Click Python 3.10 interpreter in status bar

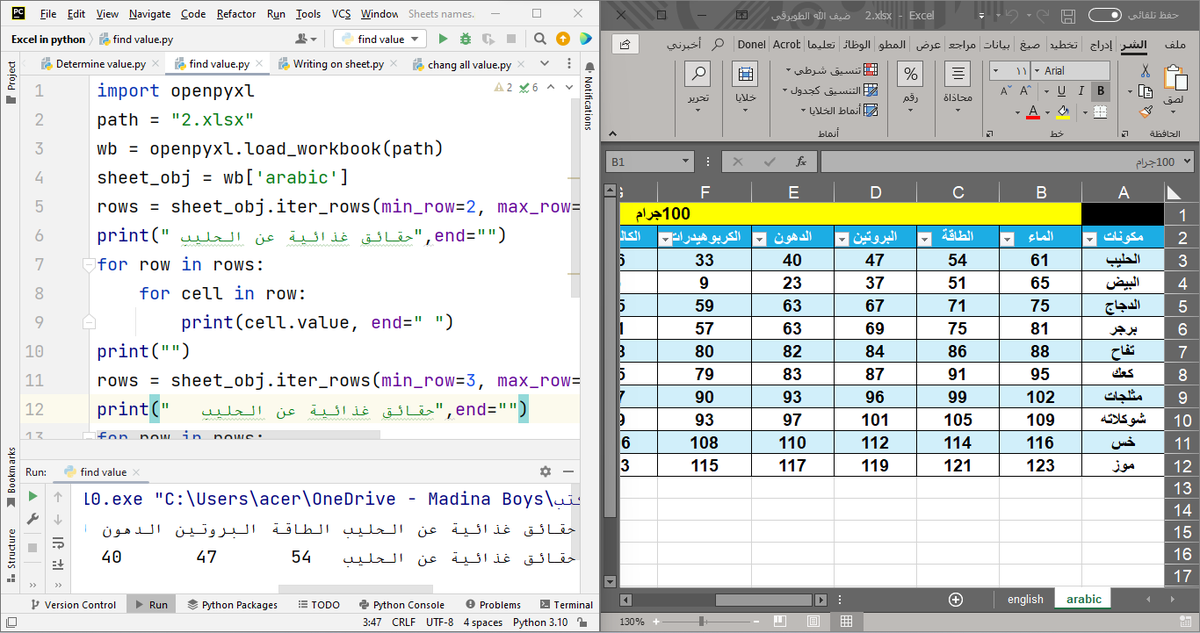540,622
